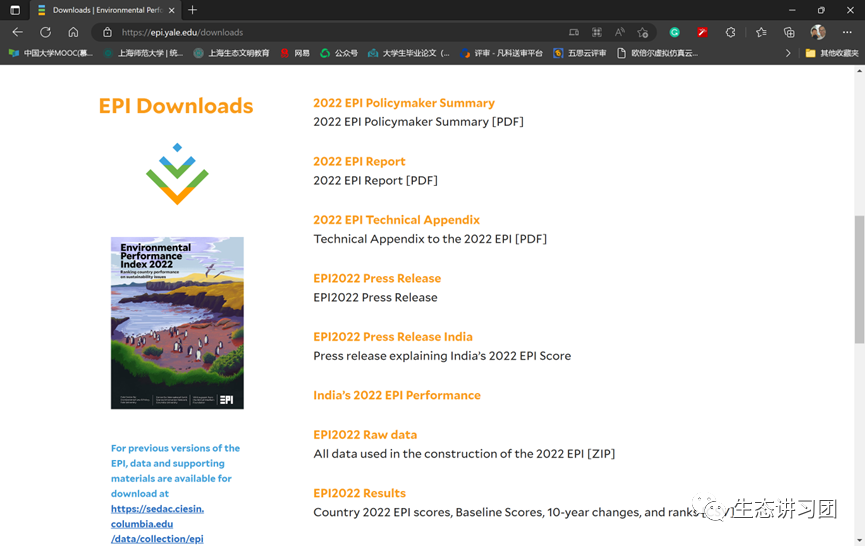865x546 pixels.
Task: Open the 2022 EPI Report link
Action: [x=359, y=162]
